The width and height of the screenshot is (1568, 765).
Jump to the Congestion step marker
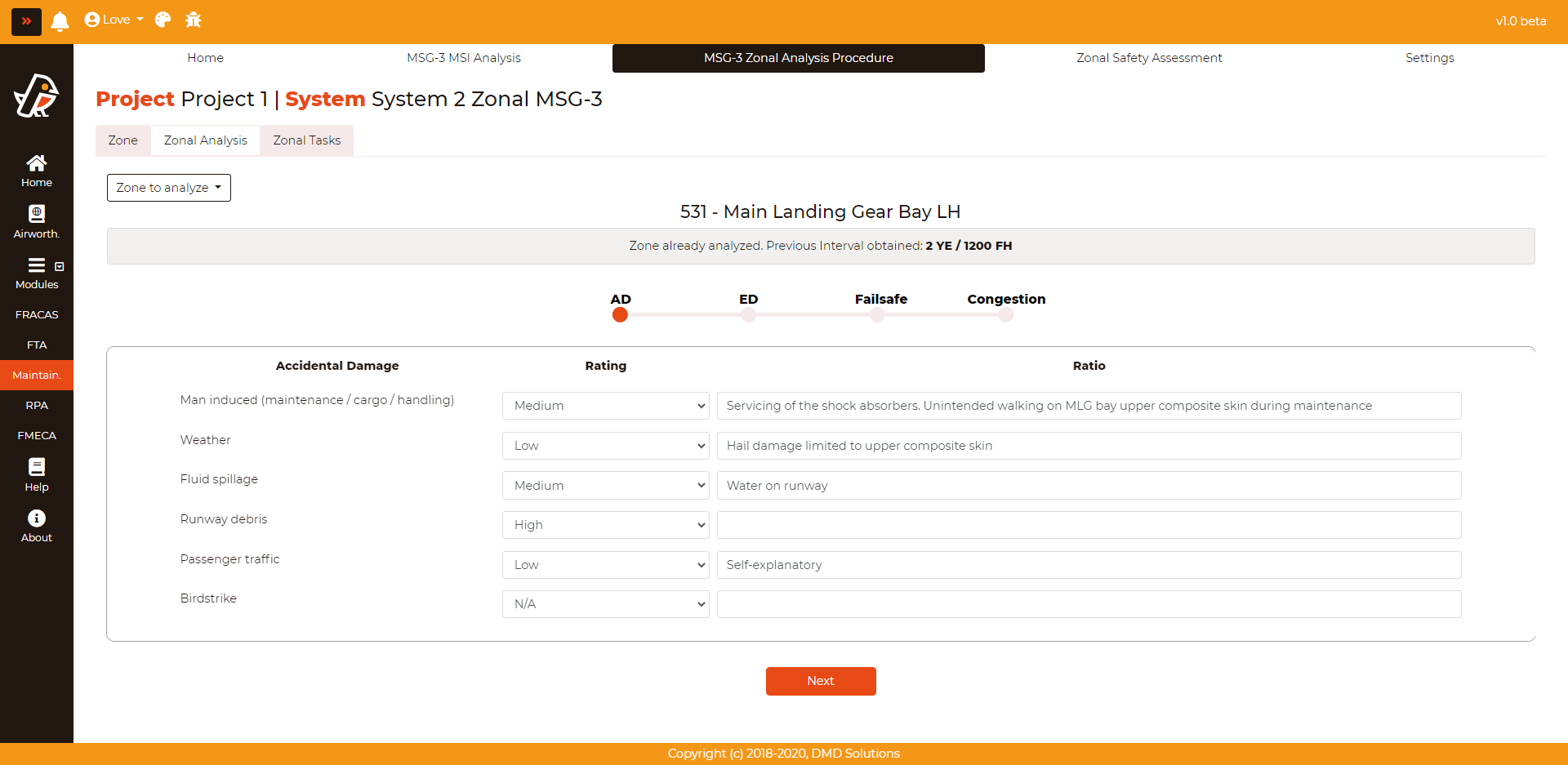[x=1005, y=314]
